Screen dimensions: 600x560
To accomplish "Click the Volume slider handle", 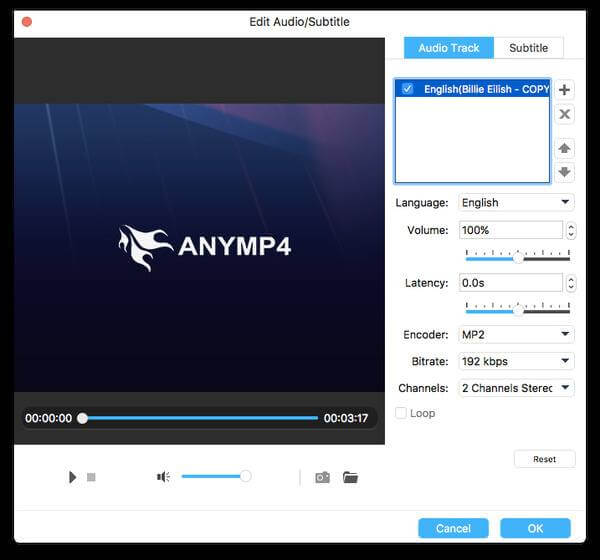I will pyautogui.click(x=518, y=258).
